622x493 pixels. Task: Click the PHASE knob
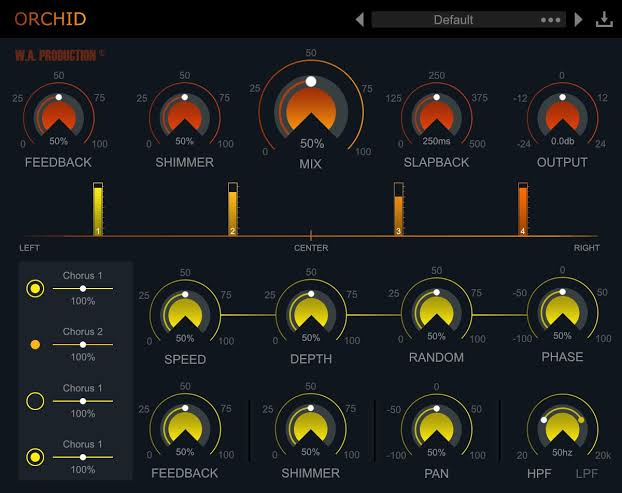pos(562,314)
